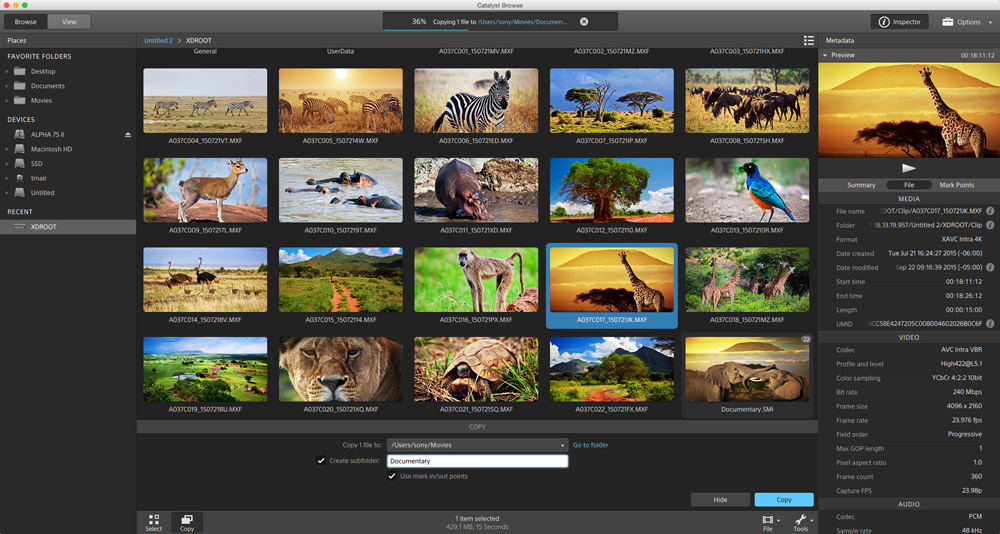Screen dimensions: 1000x534
Task: Select the lion clip A037C020 thumbnail
Action: tap(341, 369)
